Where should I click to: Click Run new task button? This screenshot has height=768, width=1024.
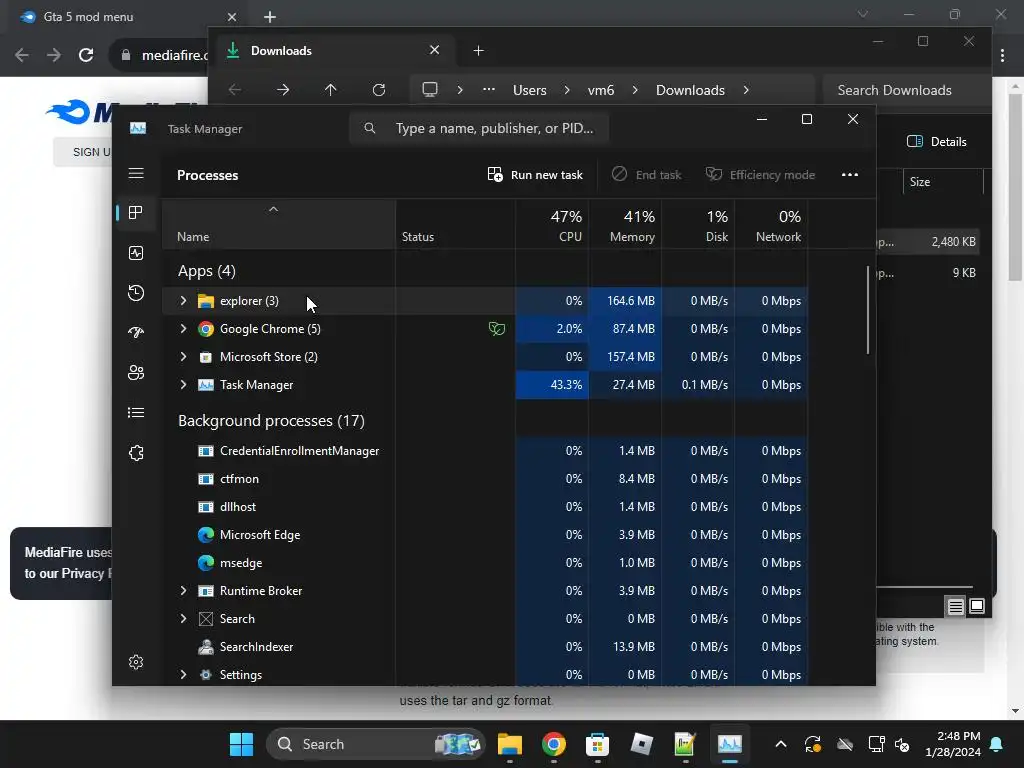click(x=535, y=174)
